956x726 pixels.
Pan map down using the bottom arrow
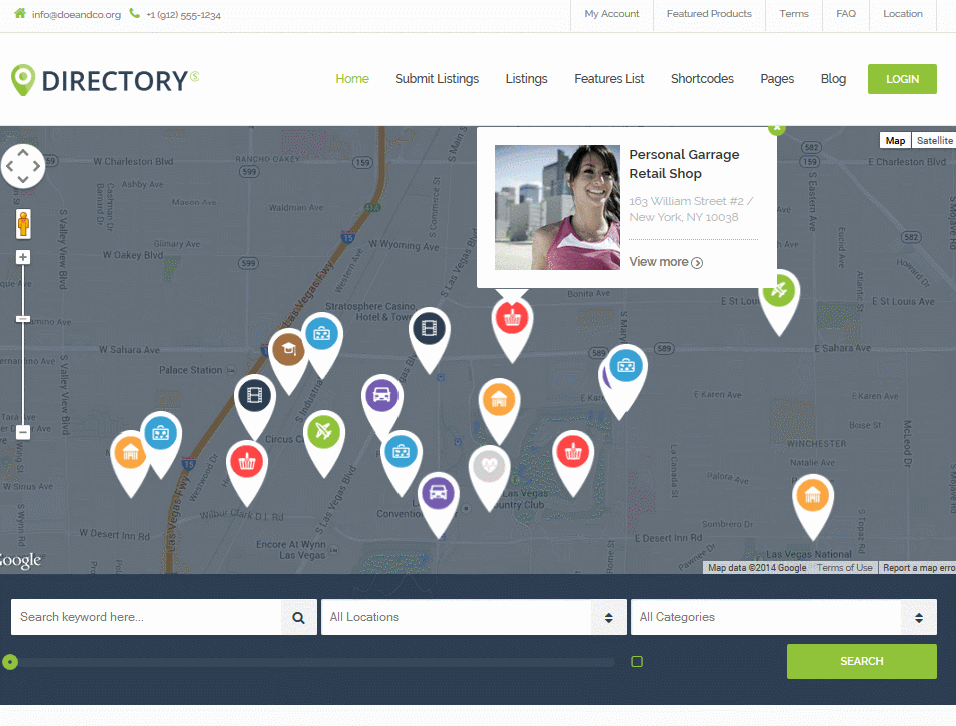click(23, 179)
